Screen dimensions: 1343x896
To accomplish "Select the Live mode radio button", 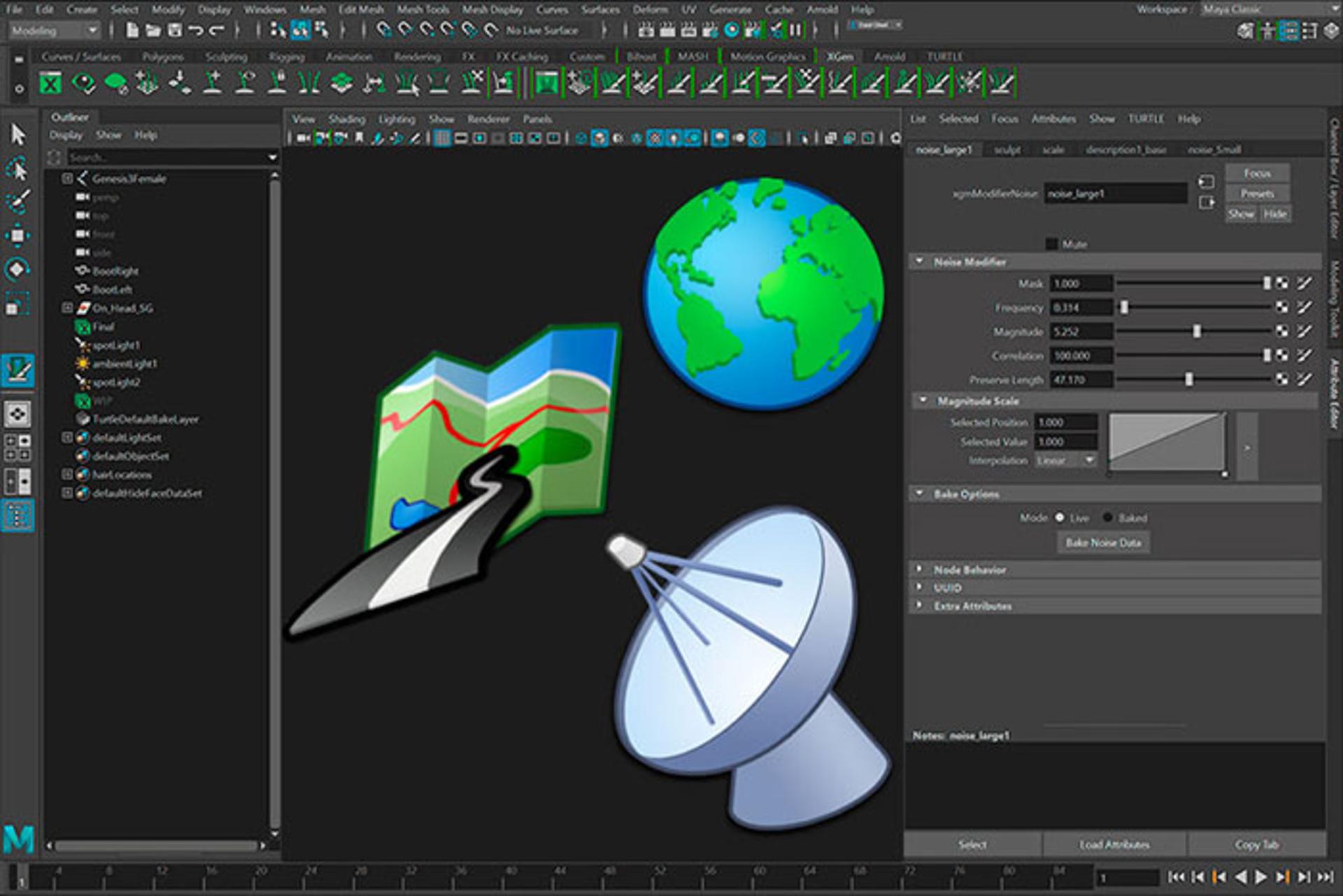I will coord(1060,518).
